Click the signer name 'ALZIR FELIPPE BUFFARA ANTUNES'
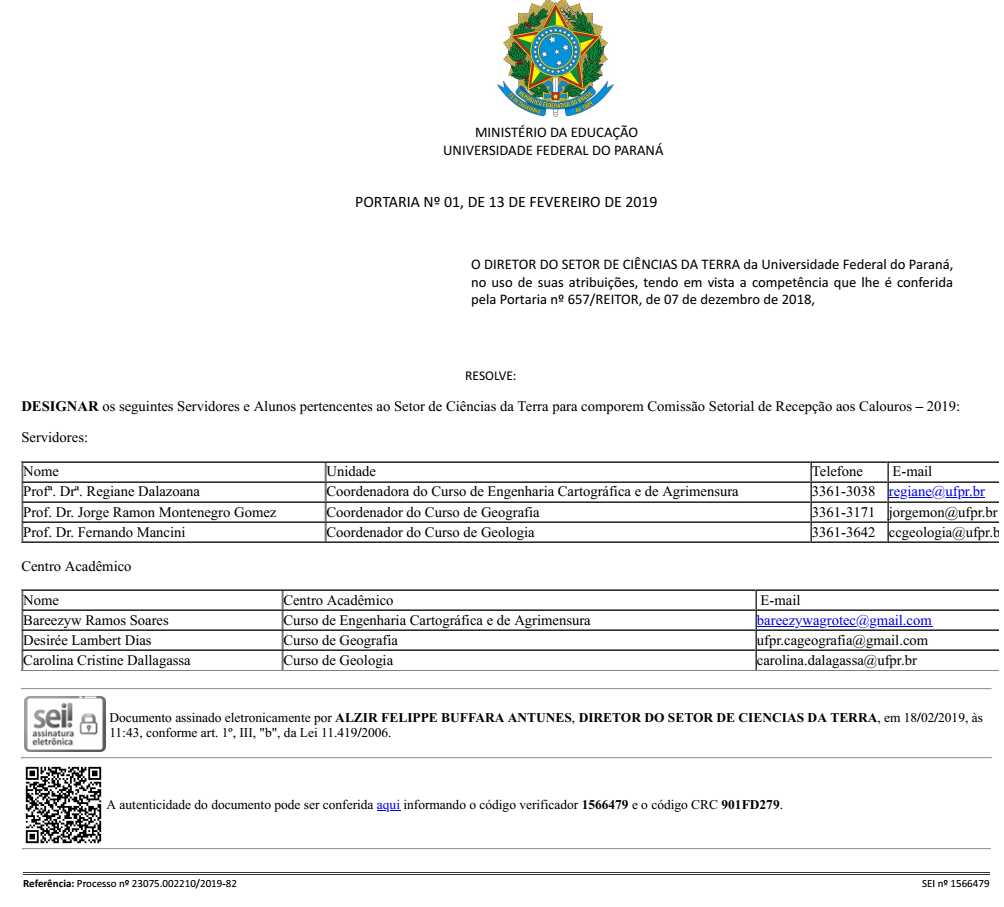1004x907 pixels. pos(453,718)
